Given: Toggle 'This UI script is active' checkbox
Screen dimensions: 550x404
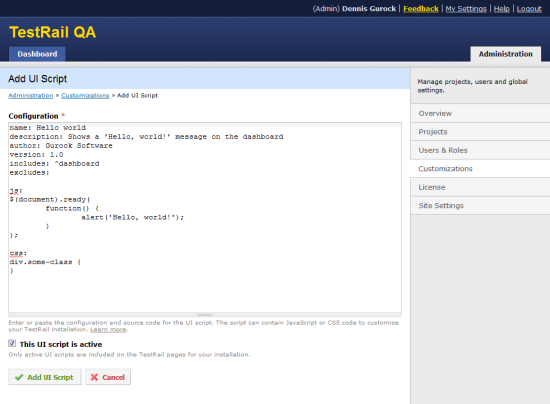Looking at the screenshot, I should [x=12, y=343].
